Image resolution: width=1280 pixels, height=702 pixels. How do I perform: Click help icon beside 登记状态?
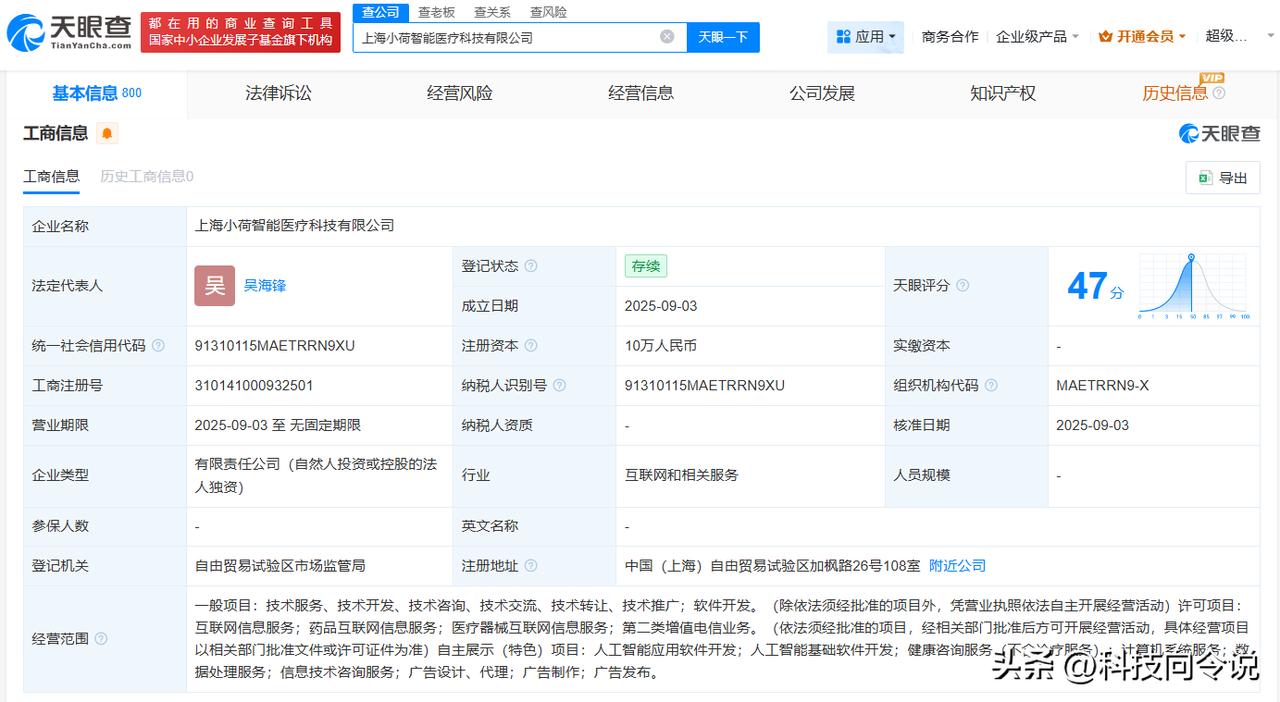pos(531,266)
